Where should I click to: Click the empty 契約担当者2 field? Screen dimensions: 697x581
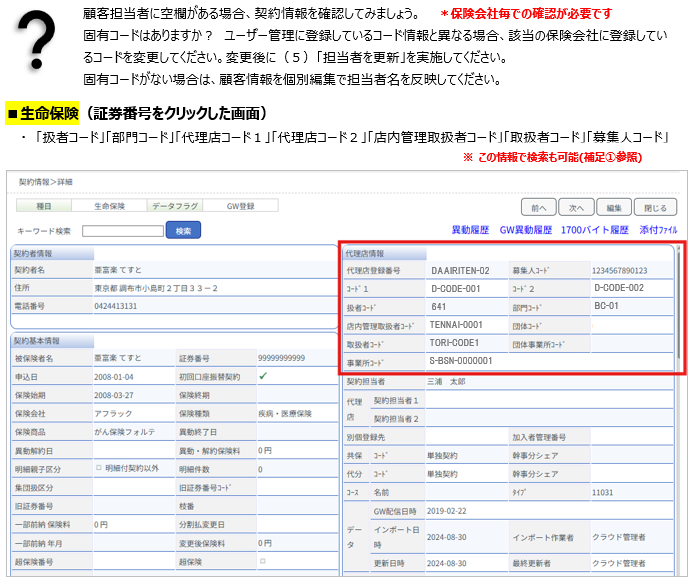549,419
